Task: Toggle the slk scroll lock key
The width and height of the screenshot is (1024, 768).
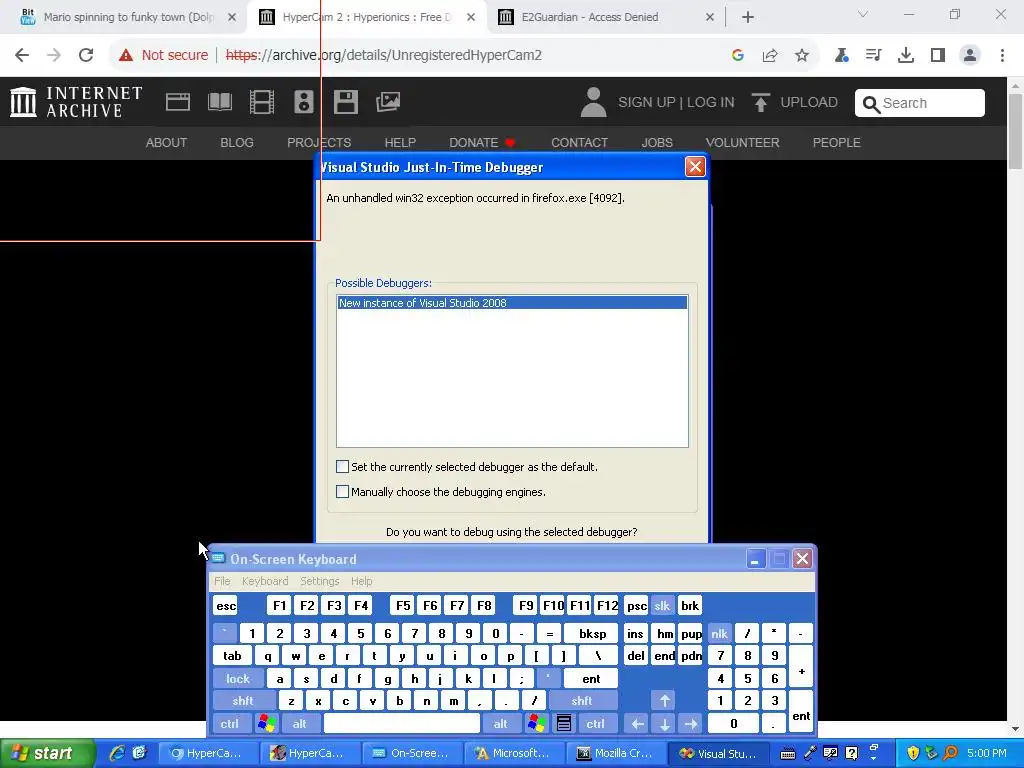Action: (x=662, y=605)
